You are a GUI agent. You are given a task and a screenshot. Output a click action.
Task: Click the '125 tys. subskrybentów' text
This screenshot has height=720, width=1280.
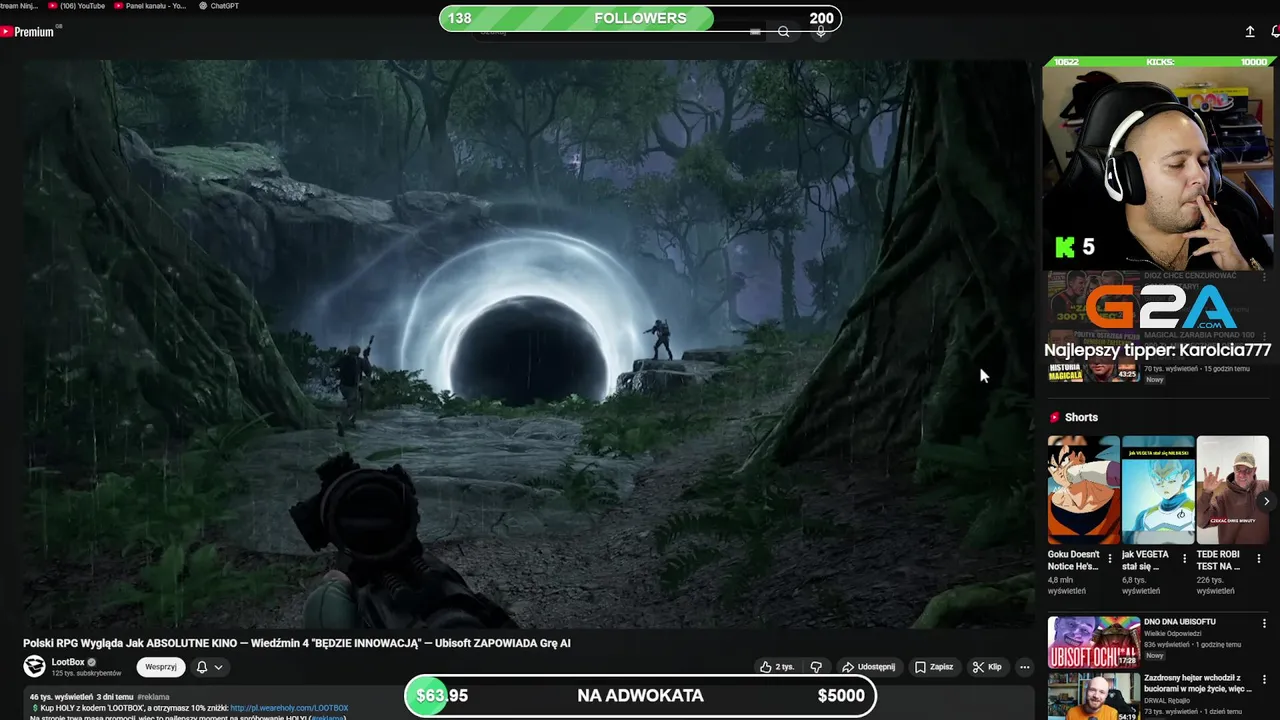(x=86, y=673)
